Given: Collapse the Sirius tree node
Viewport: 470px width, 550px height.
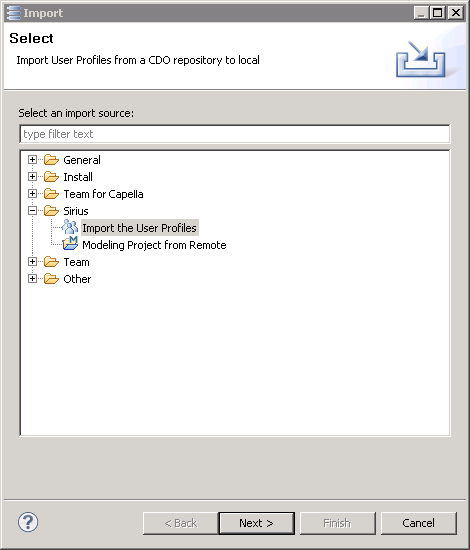Looking at the screenshot, I should coord(32,210).
